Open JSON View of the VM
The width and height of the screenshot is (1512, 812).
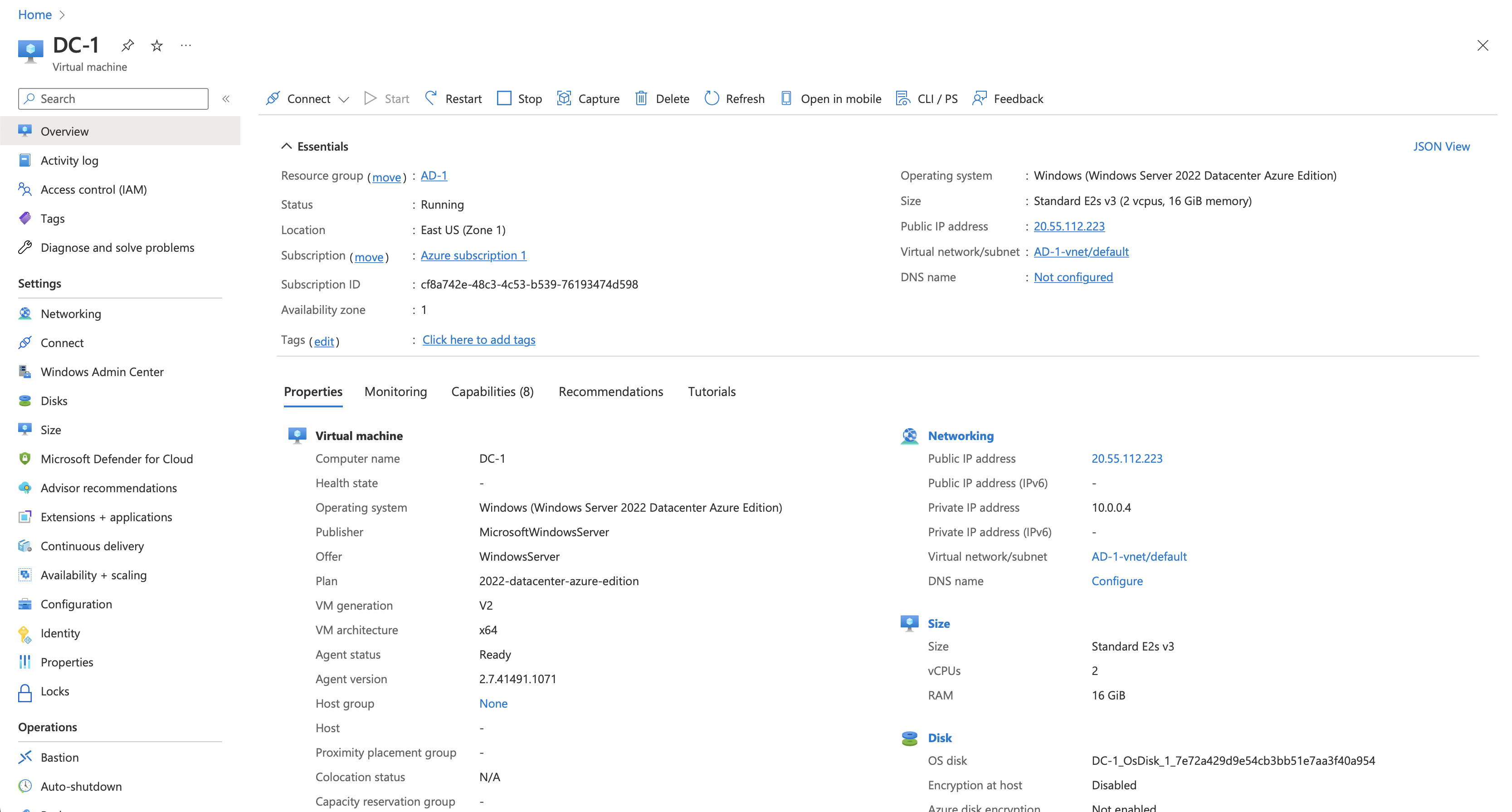pos(1442,146)
